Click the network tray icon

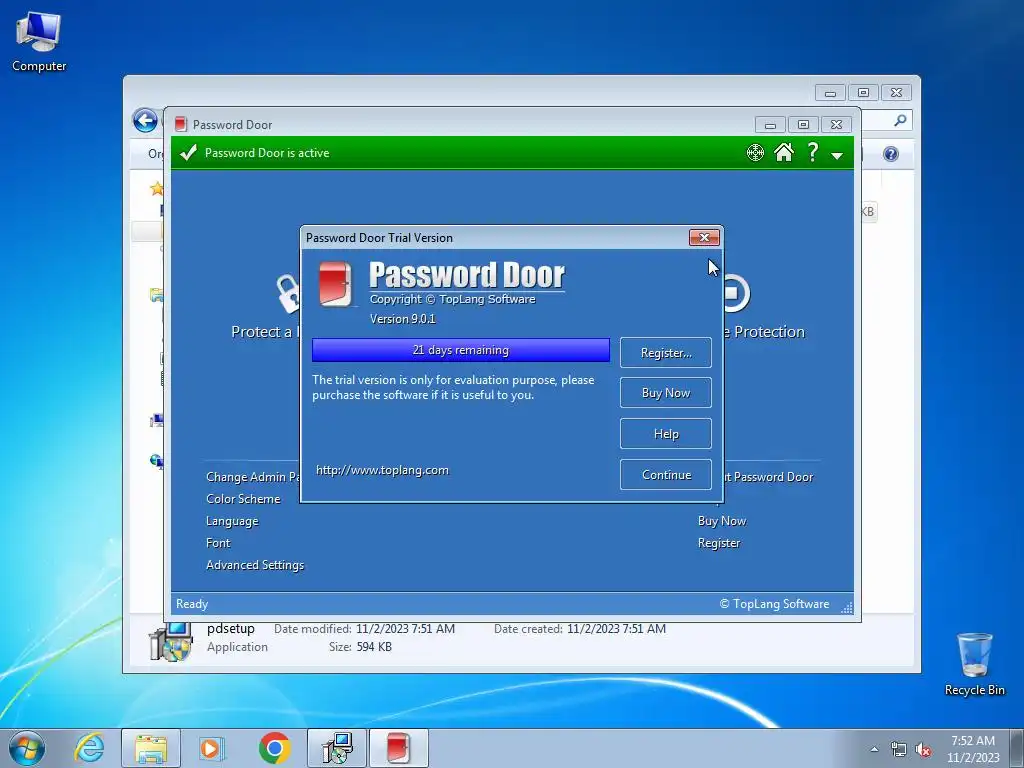(899, 750)
